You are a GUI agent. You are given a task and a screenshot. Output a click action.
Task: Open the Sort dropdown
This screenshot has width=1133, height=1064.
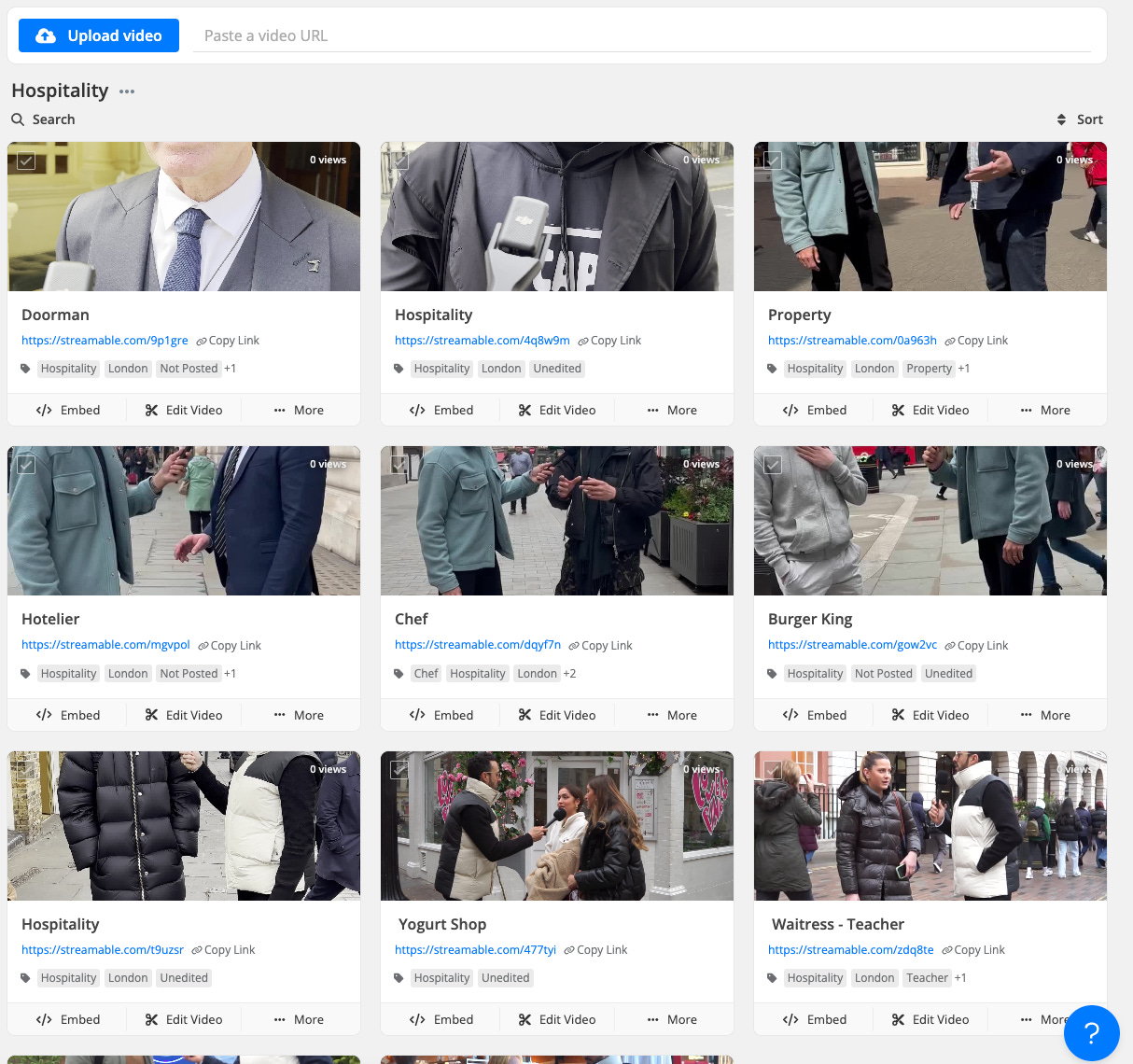point(1080,119)
